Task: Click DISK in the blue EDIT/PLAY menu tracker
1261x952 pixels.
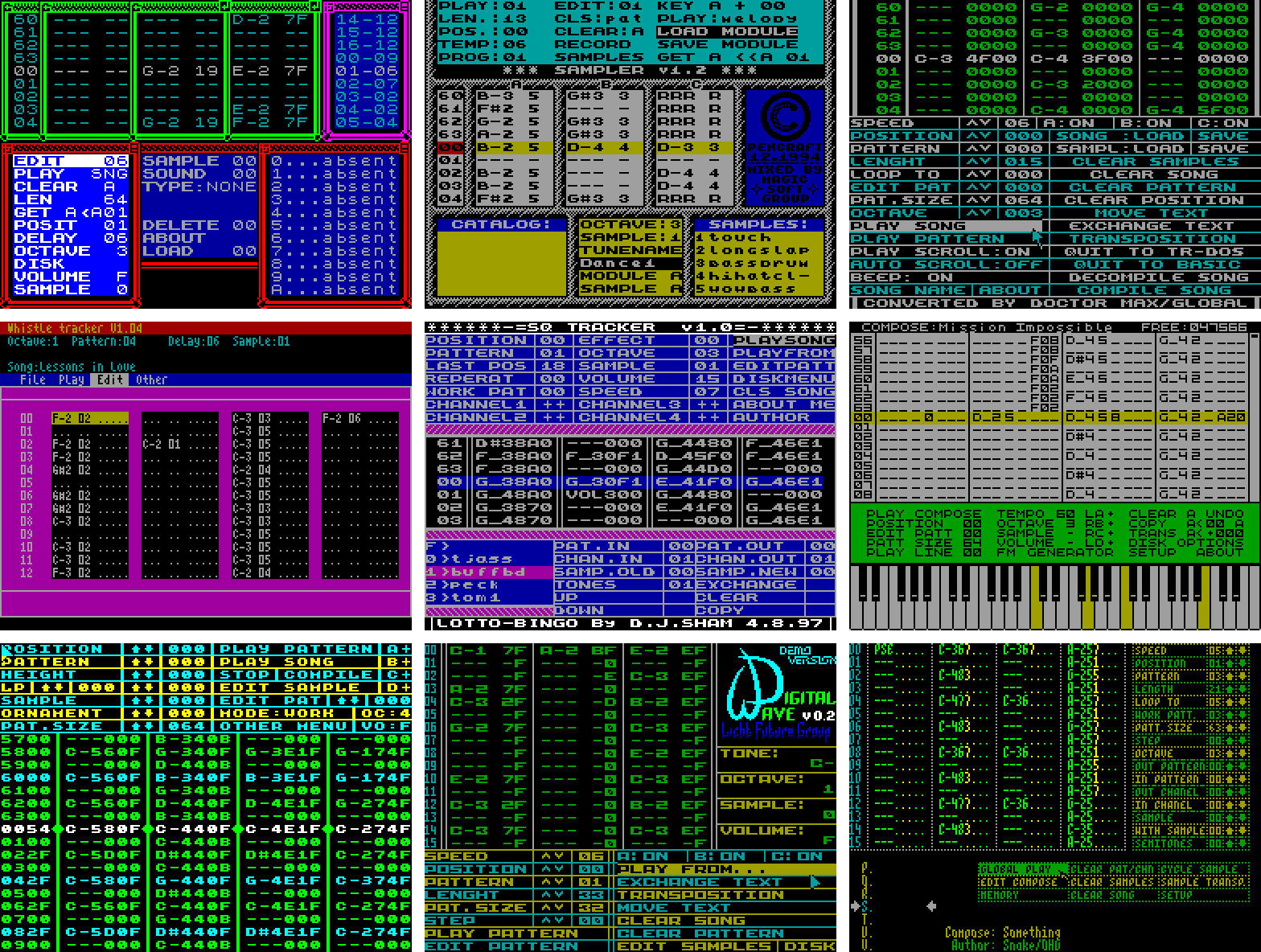Action: (39, 264)
